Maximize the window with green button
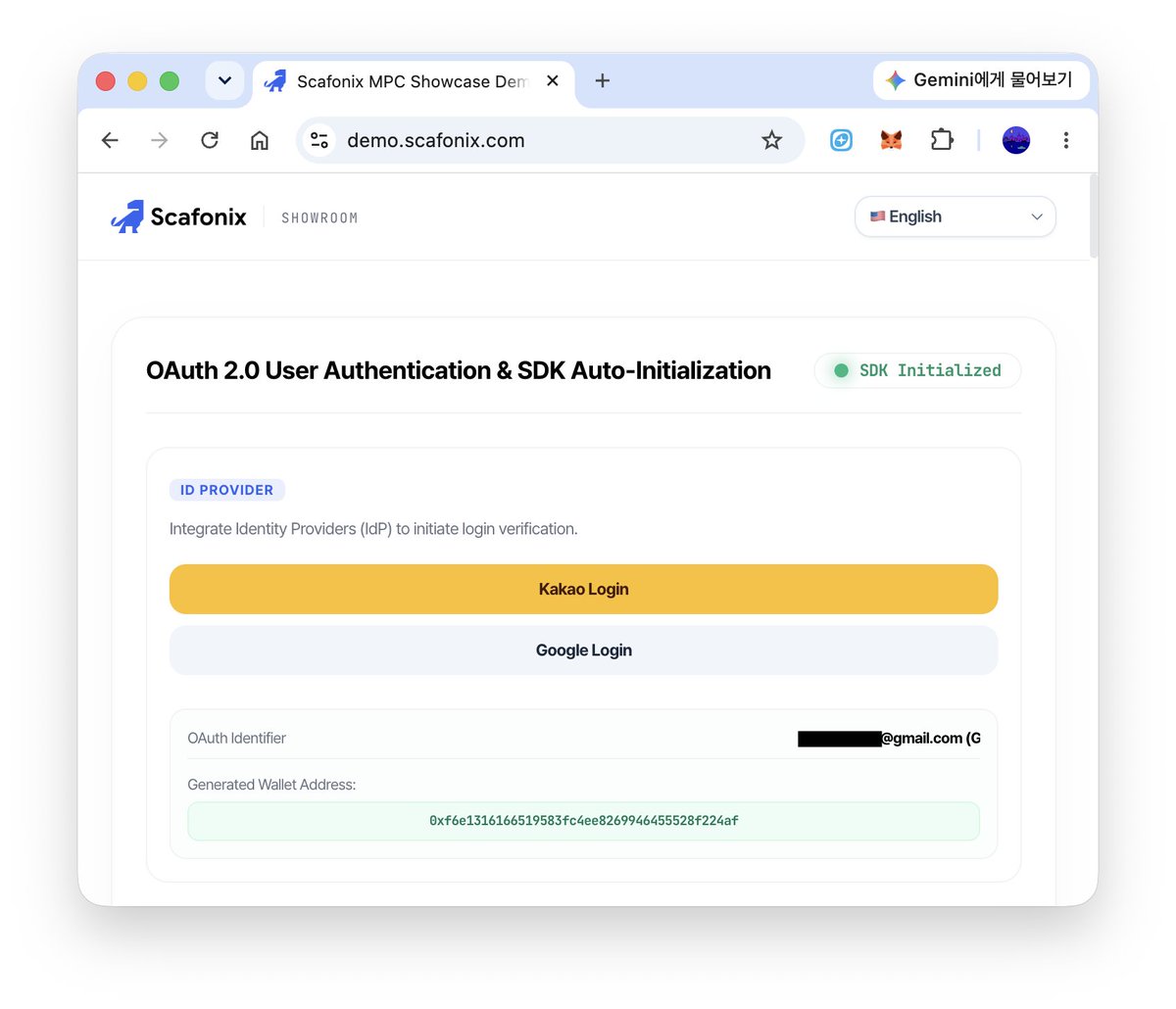1176x1009 pixels. click(x=170, y=81)
